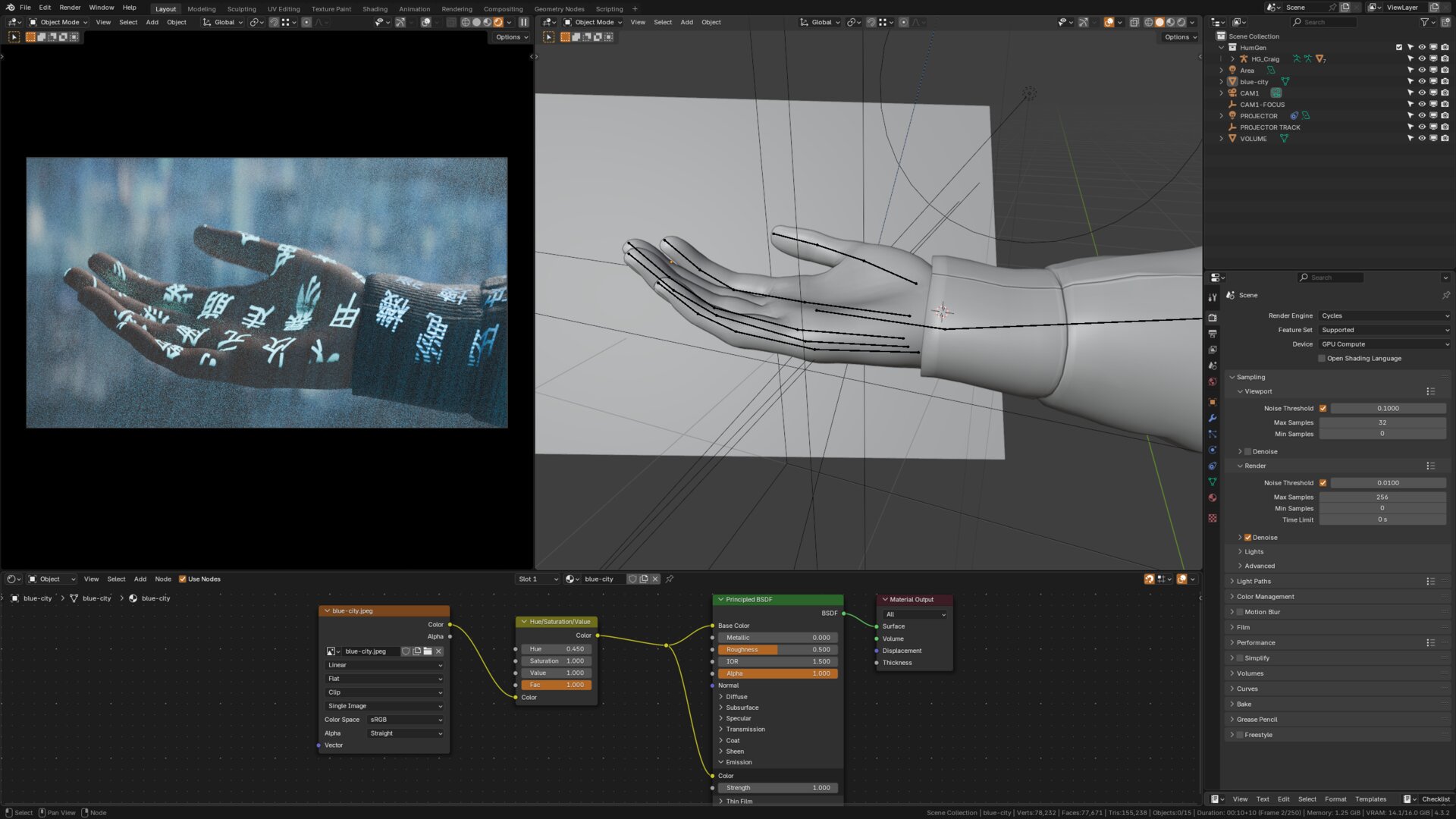Image resolution: width=1456 pixels, height=819 pixels.
Task: Open the Physics properties tab
Action: point(1213,450)
